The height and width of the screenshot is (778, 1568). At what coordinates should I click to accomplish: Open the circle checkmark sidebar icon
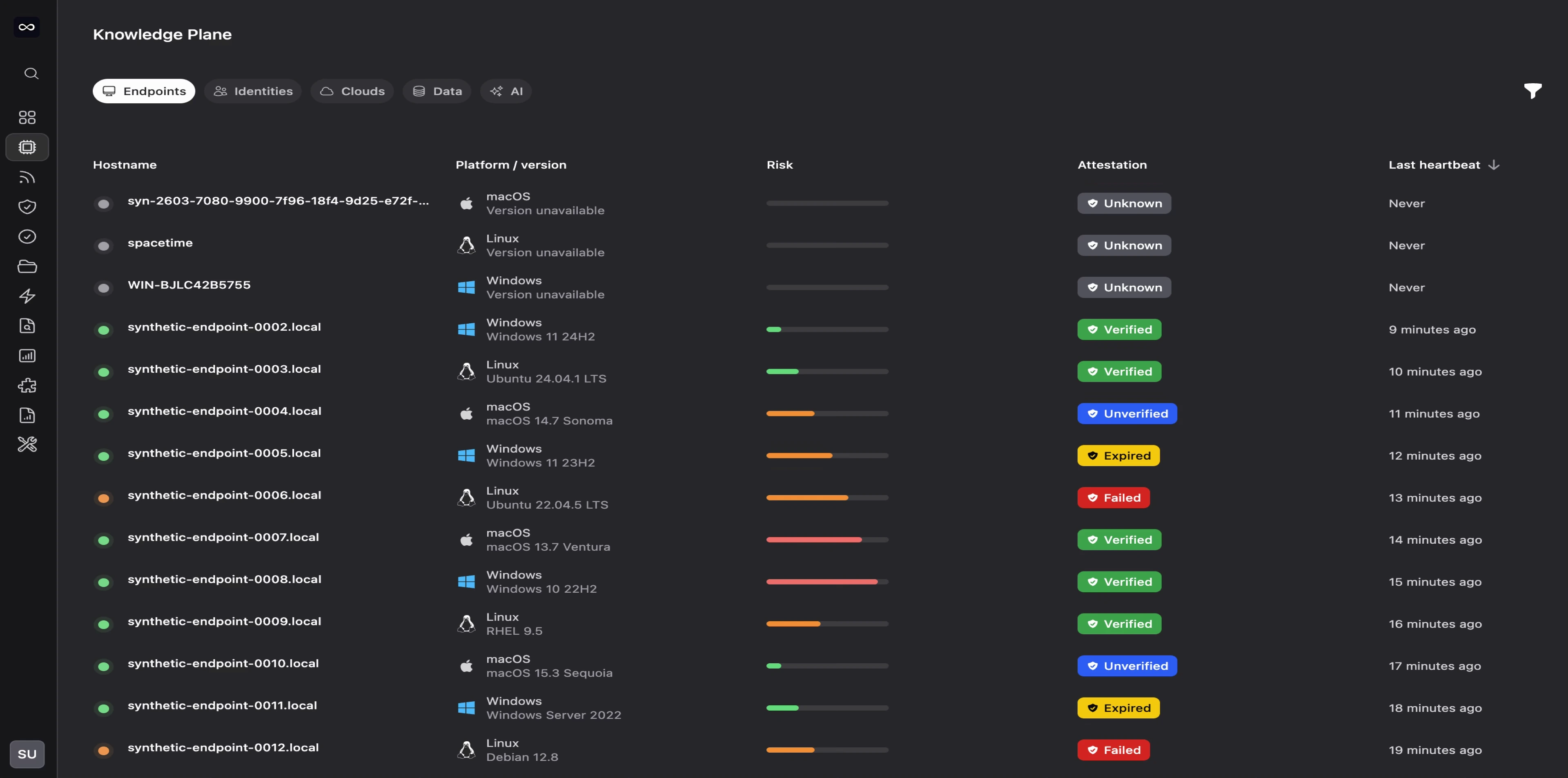pos(27,237)
